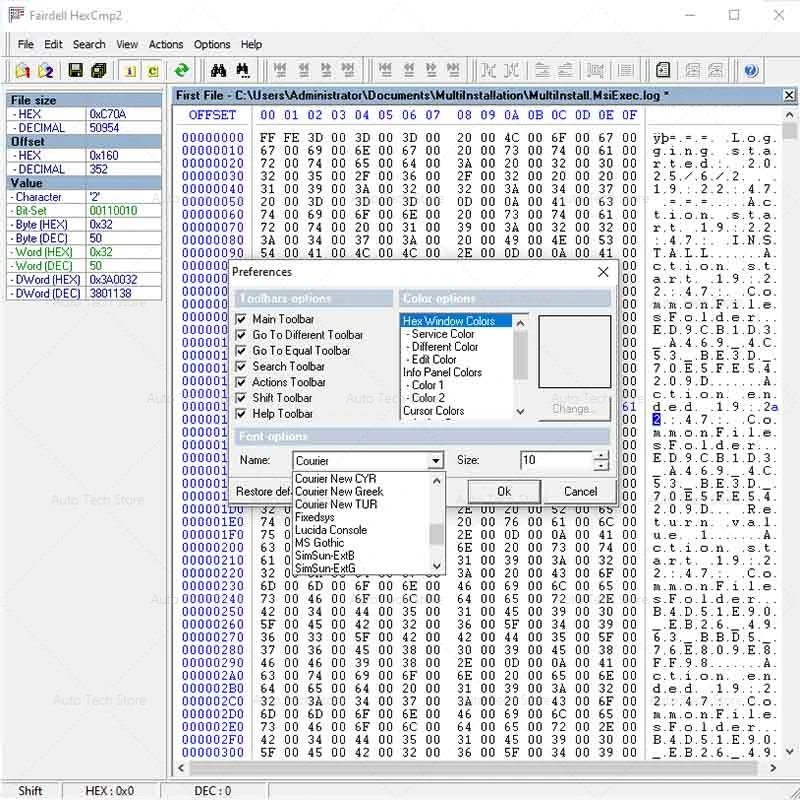The height and width of the screenshot is (800, 800).
Task: Click the blue Help question-mark icon
Action: 751,70
